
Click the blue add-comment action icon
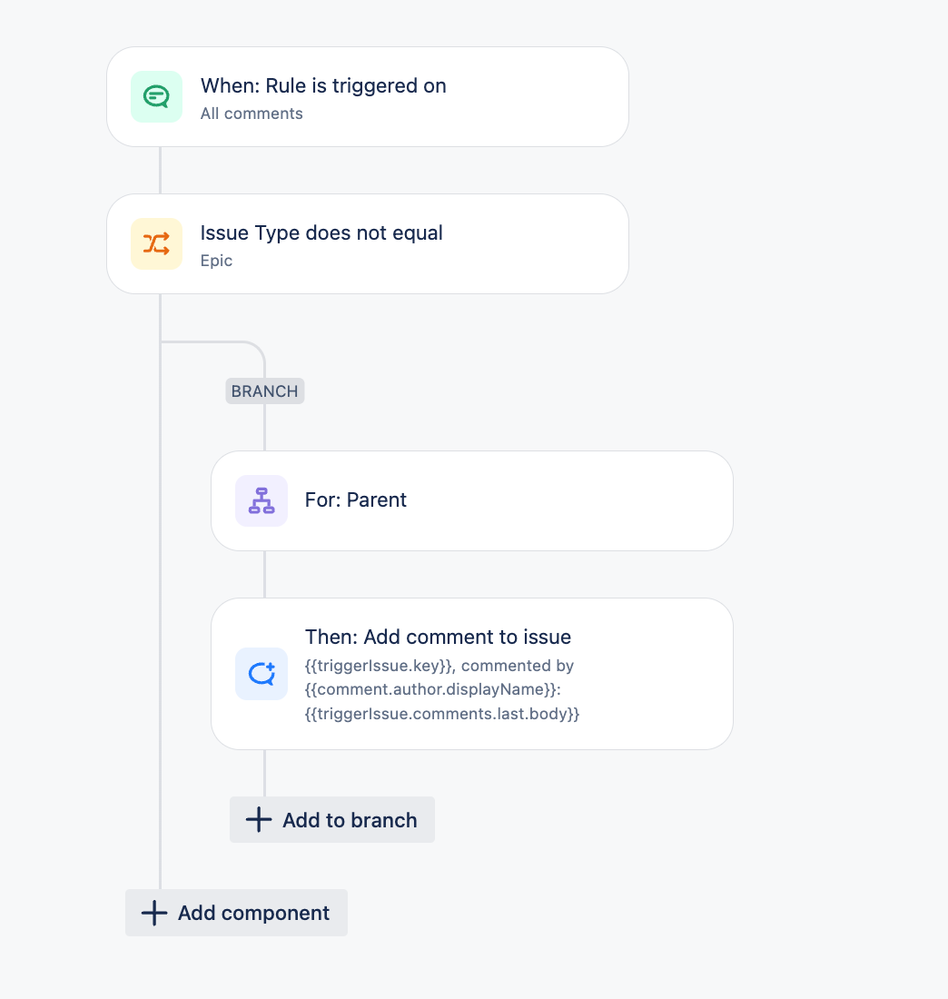[261, 673]
